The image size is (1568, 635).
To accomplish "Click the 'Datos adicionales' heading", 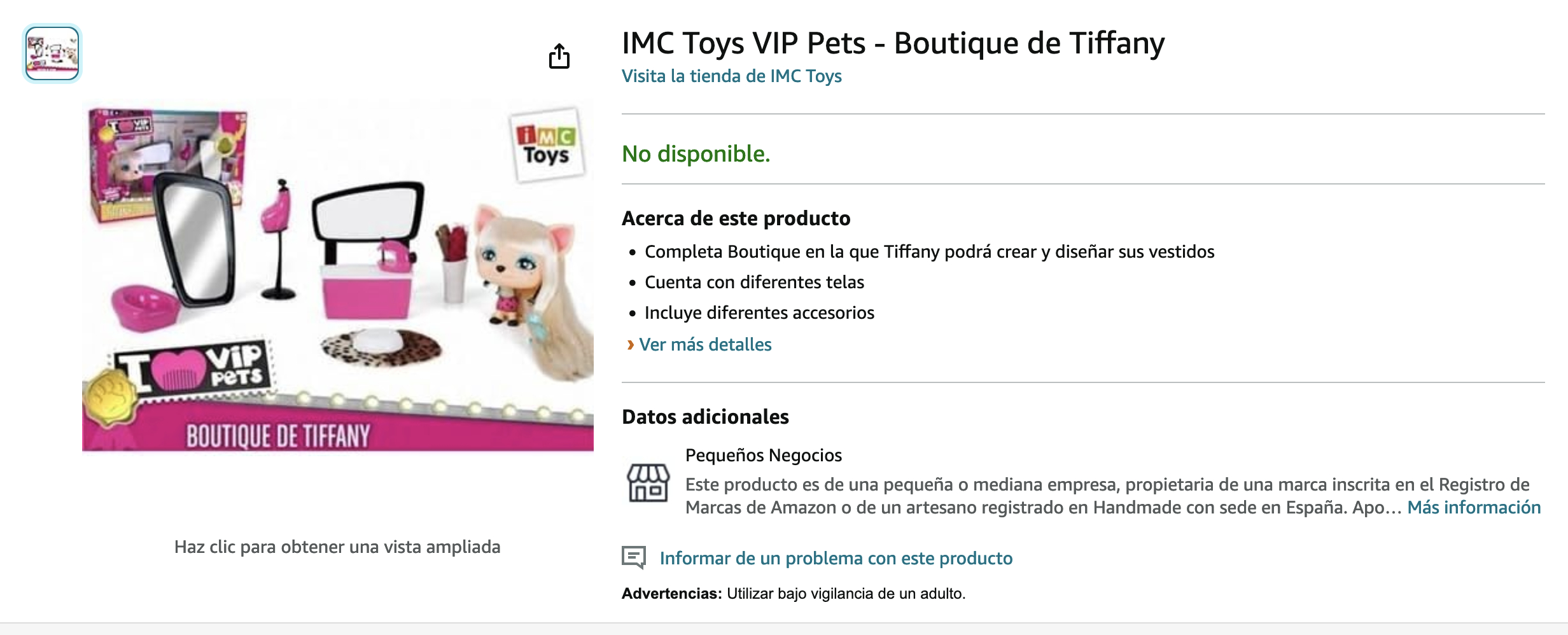I will tap(705, 417).
